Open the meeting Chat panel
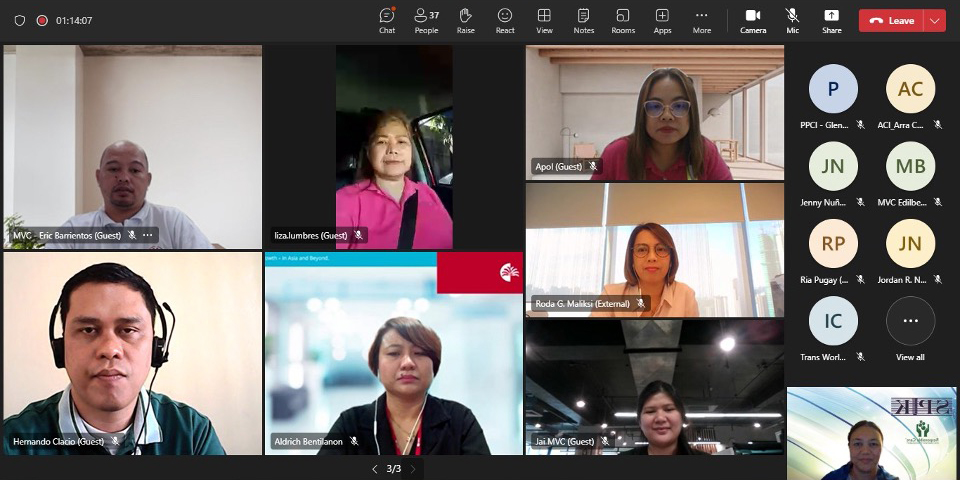 click(x=387, y=20)
